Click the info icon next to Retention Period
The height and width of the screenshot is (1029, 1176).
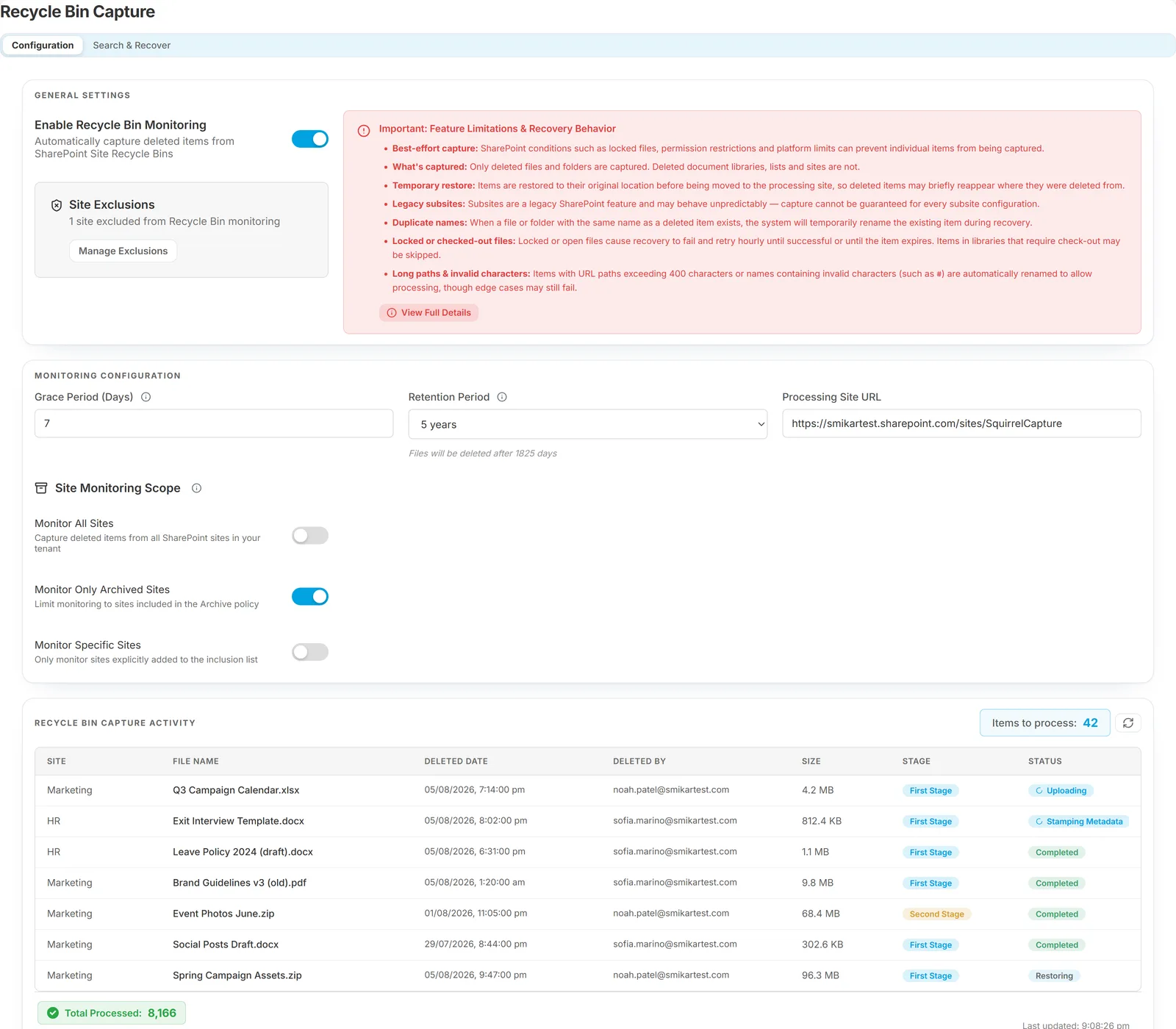[502, 397]
